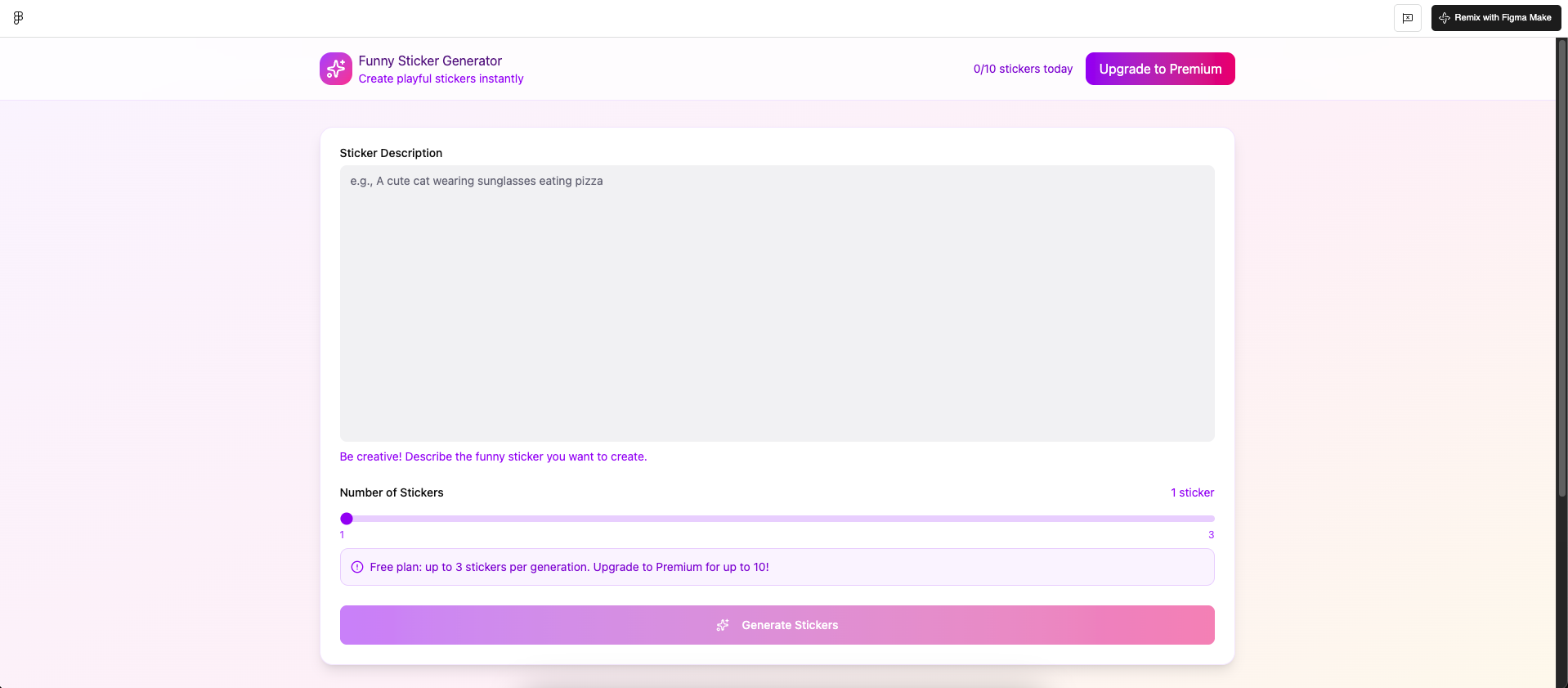Click the sticker count slider handle

(347, 519)
